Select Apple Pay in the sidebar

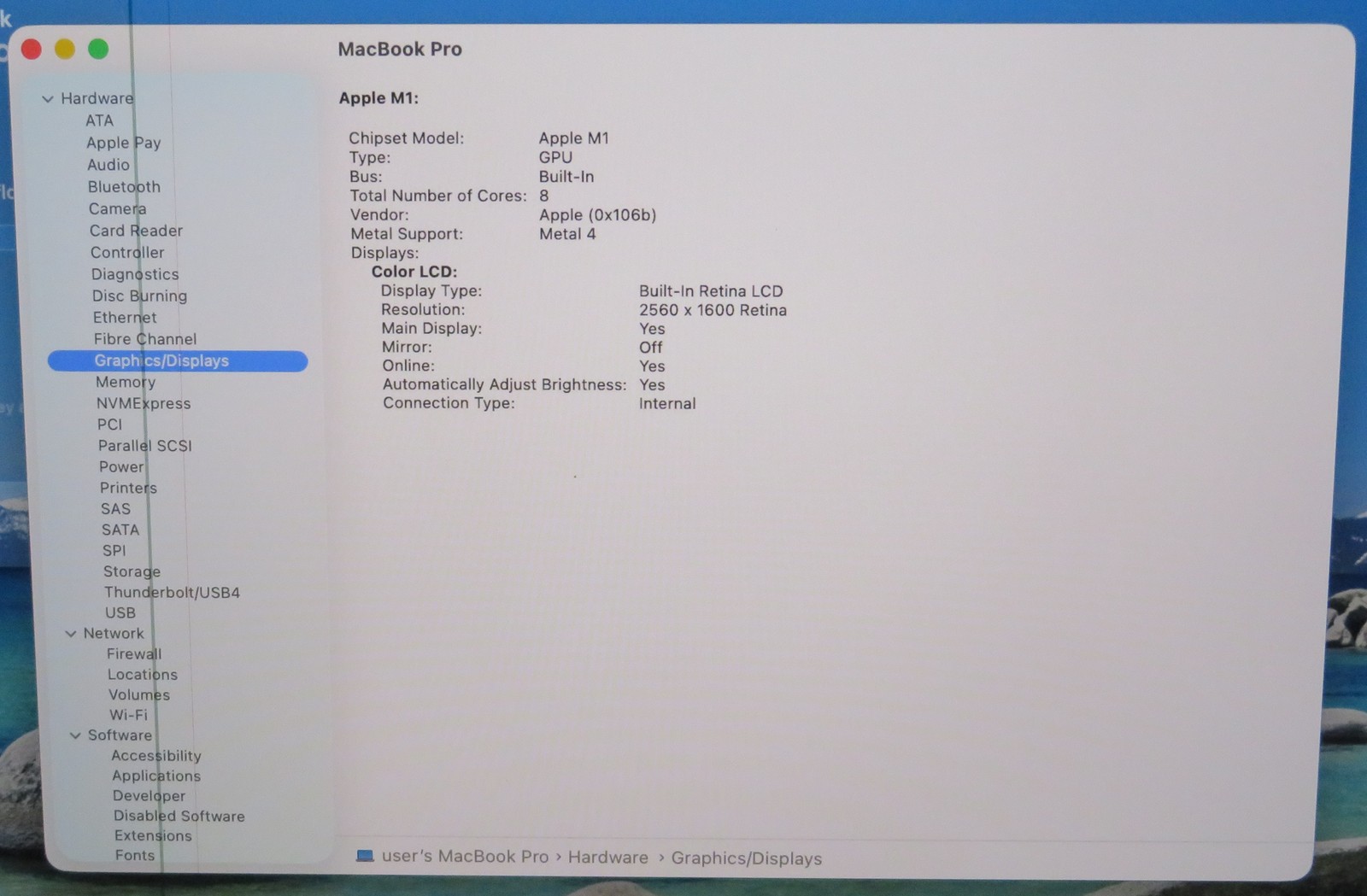[123, 143]
